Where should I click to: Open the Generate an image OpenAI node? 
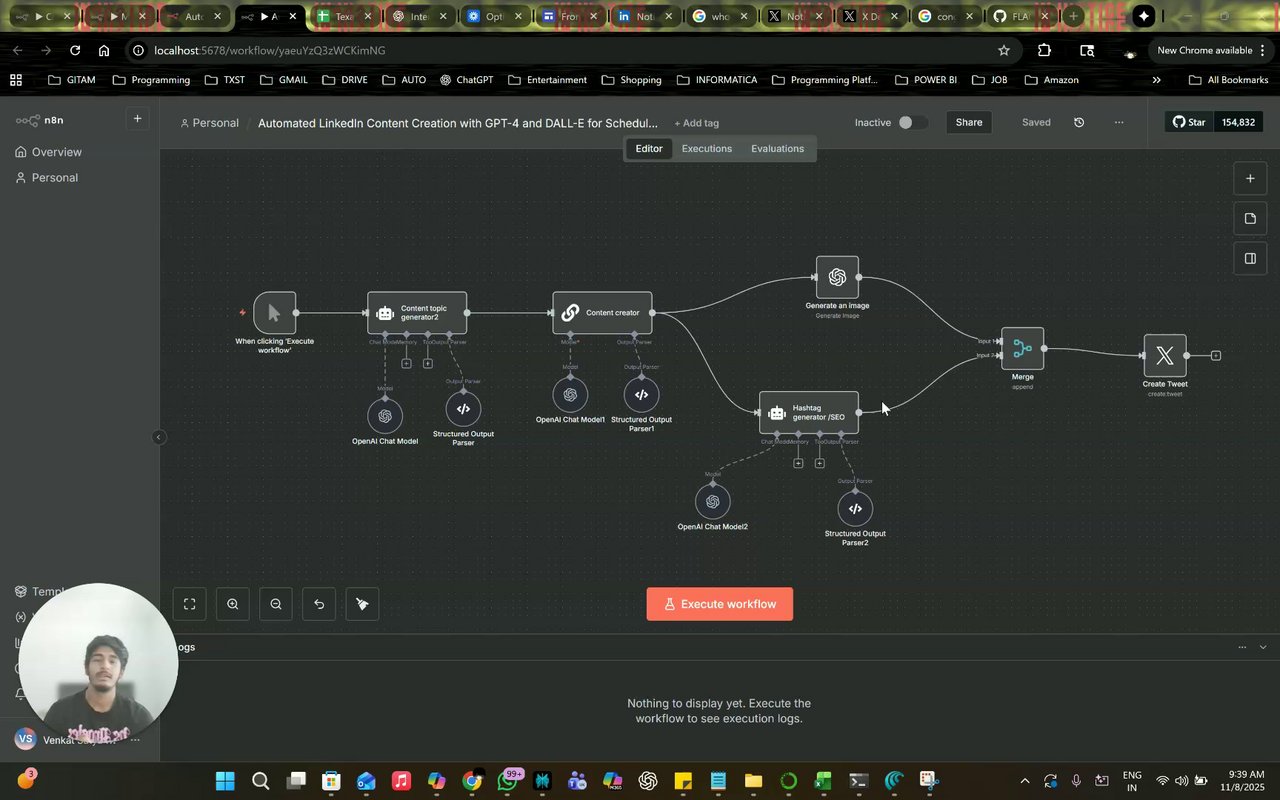tap(837, 277)
